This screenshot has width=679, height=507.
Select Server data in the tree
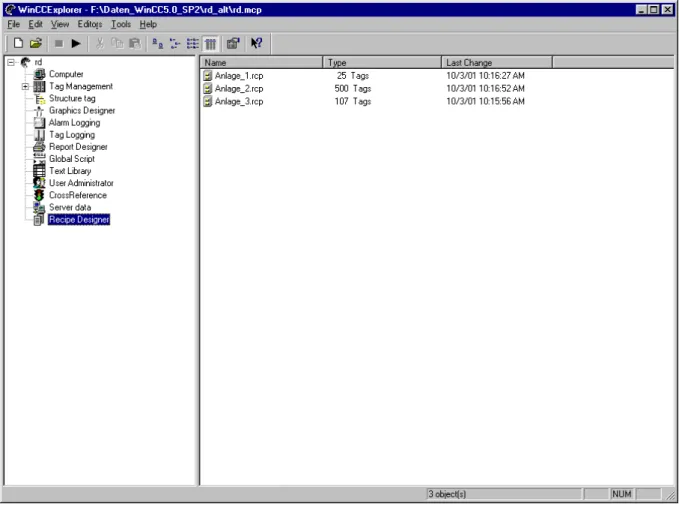(x=70, y=207)
